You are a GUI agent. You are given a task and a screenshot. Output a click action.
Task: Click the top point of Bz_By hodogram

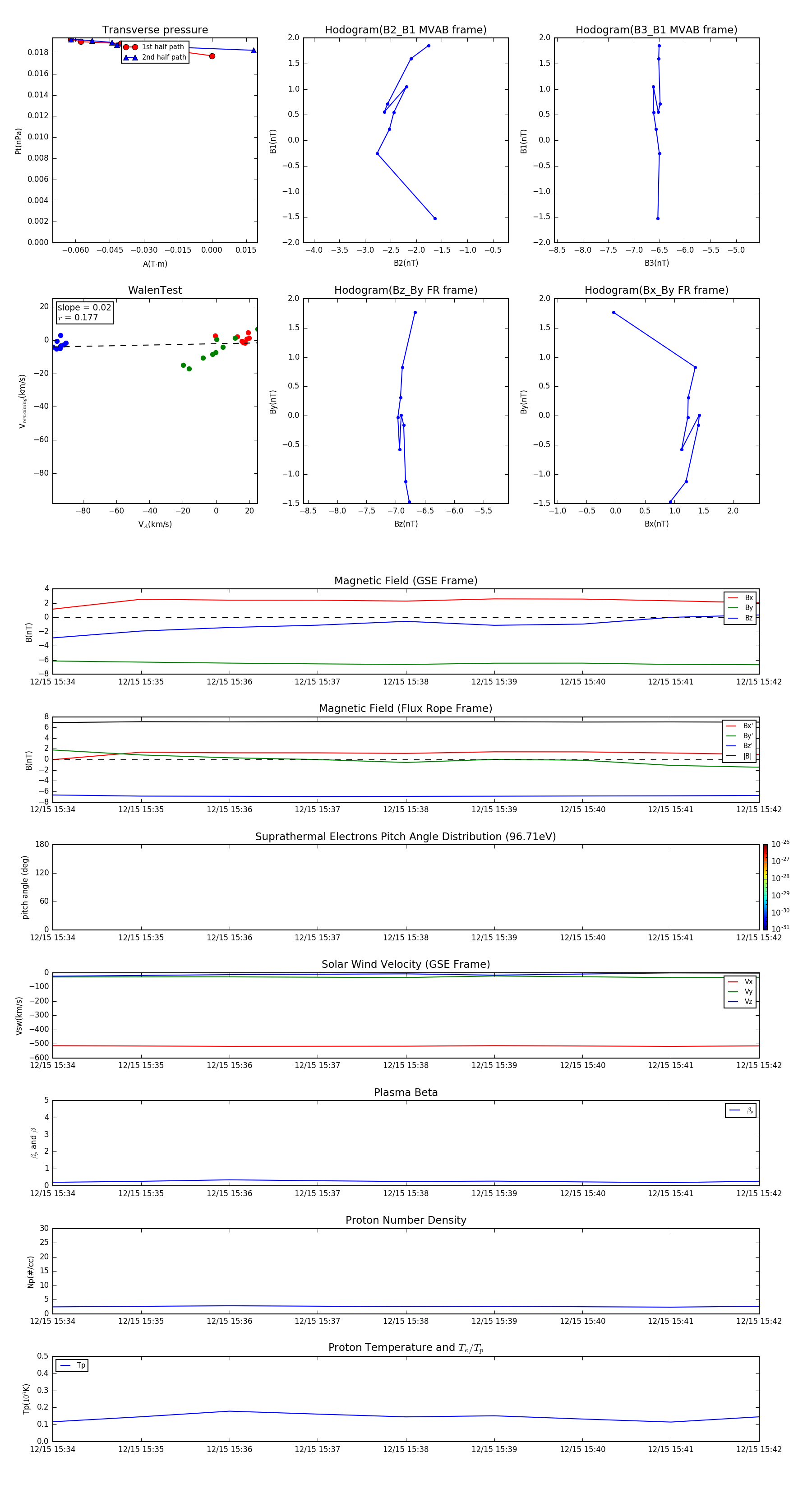pos(415,313)
